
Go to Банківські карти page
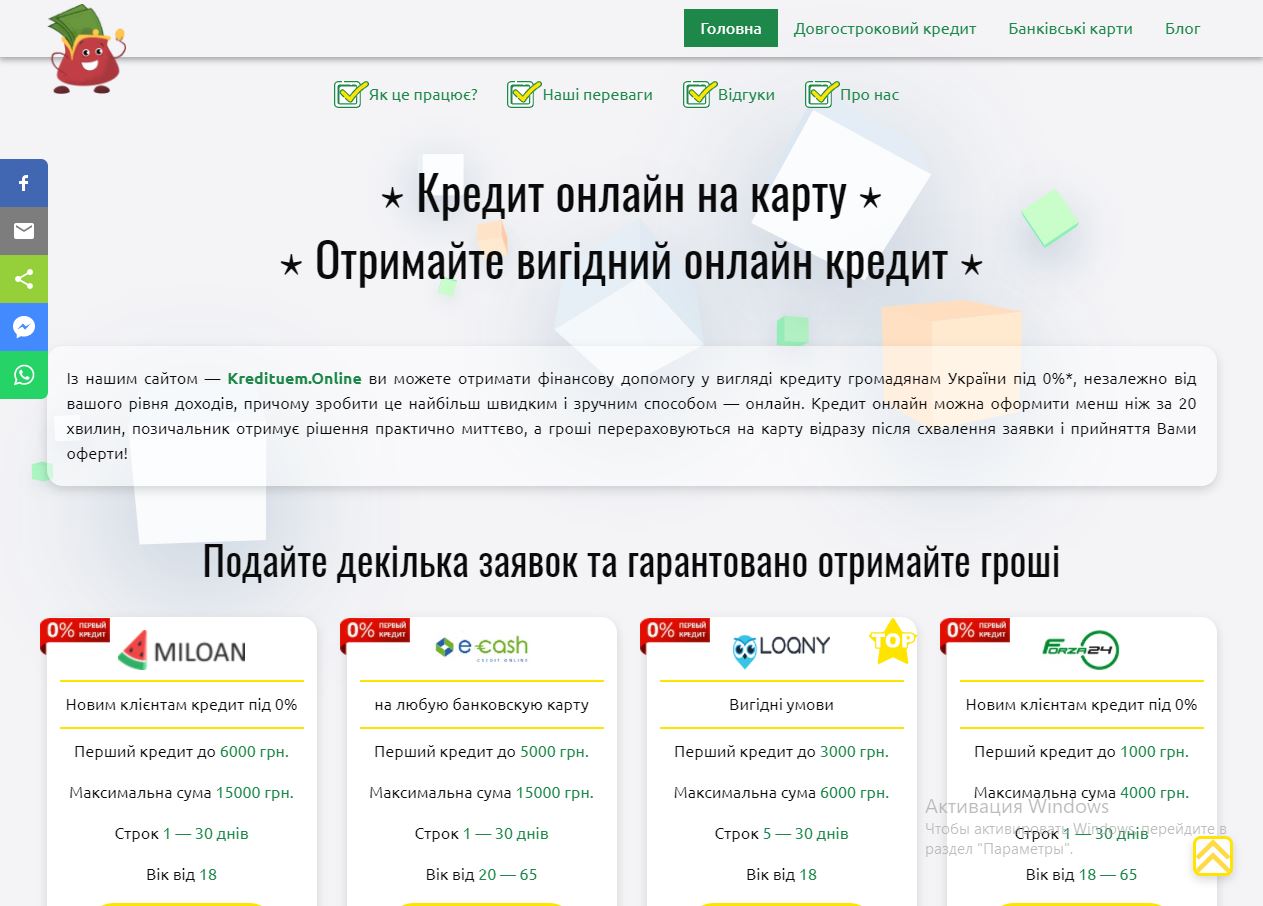tap(1070, 28)
